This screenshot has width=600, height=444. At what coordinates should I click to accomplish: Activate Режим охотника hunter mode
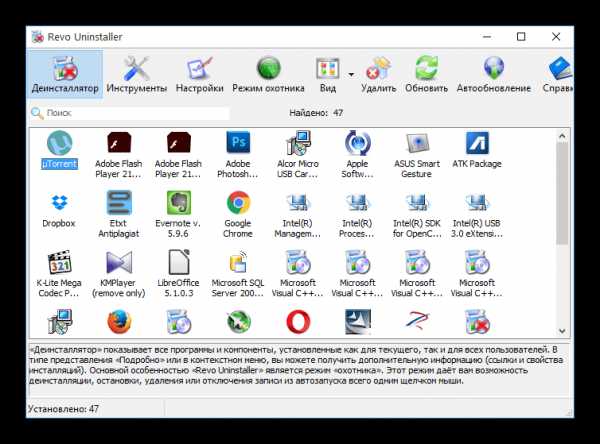(x=268, y=74)
